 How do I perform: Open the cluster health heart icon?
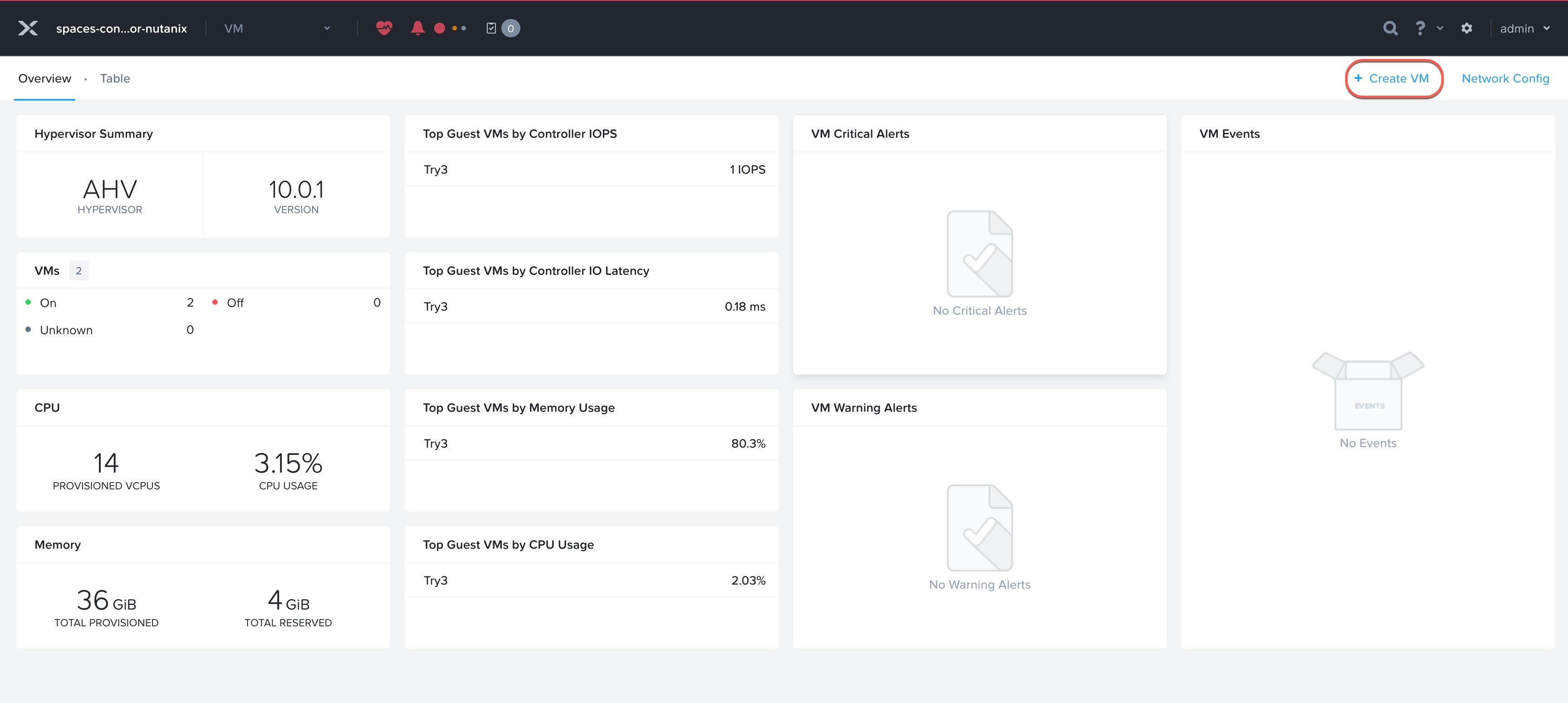[384, 28]
